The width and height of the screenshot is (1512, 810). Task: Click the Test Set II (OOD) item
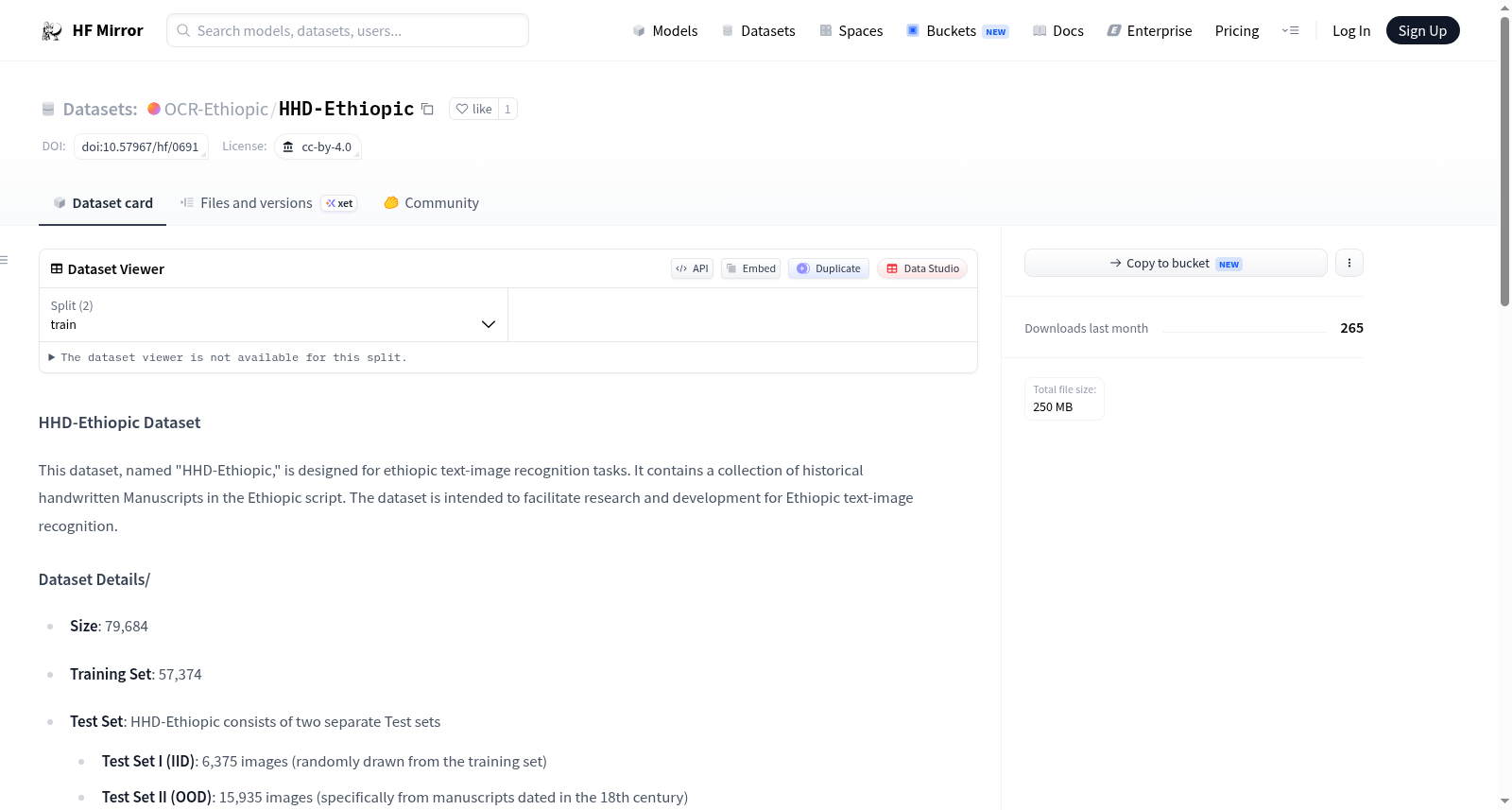click(x=395, y=797)
